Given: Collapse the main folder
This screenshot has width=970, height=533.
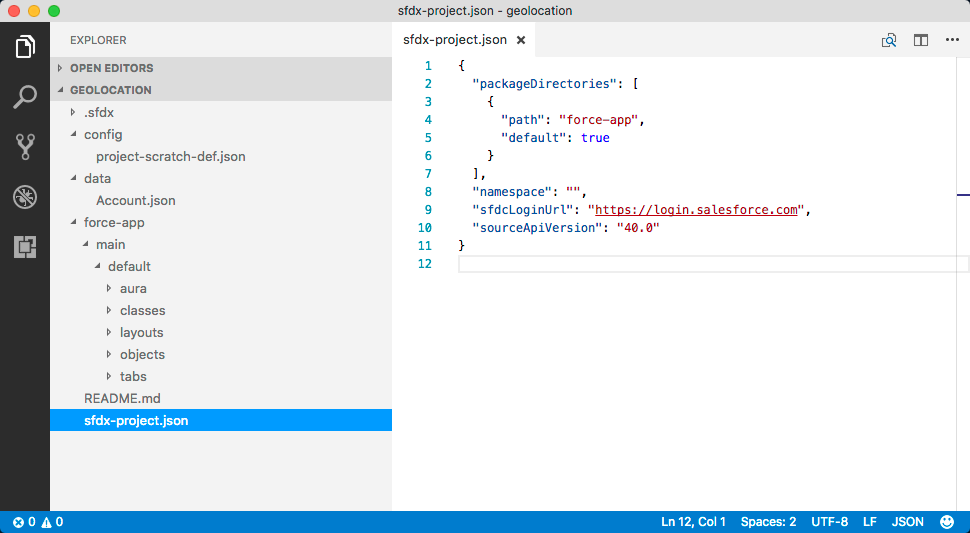Looking at the screenshot, I should coord(85,244).
